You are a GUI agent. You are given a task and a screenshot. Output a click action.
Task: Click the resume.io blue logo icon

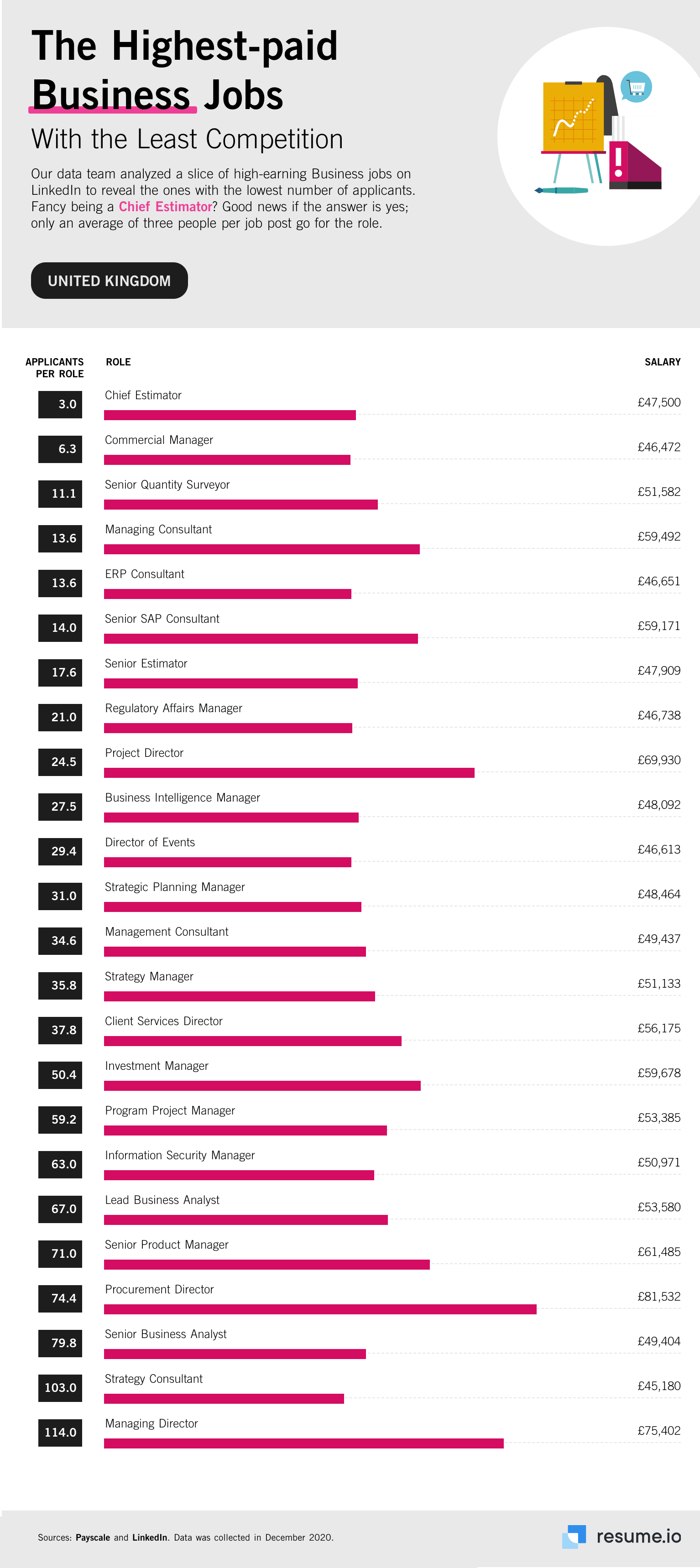point(574,1537)
